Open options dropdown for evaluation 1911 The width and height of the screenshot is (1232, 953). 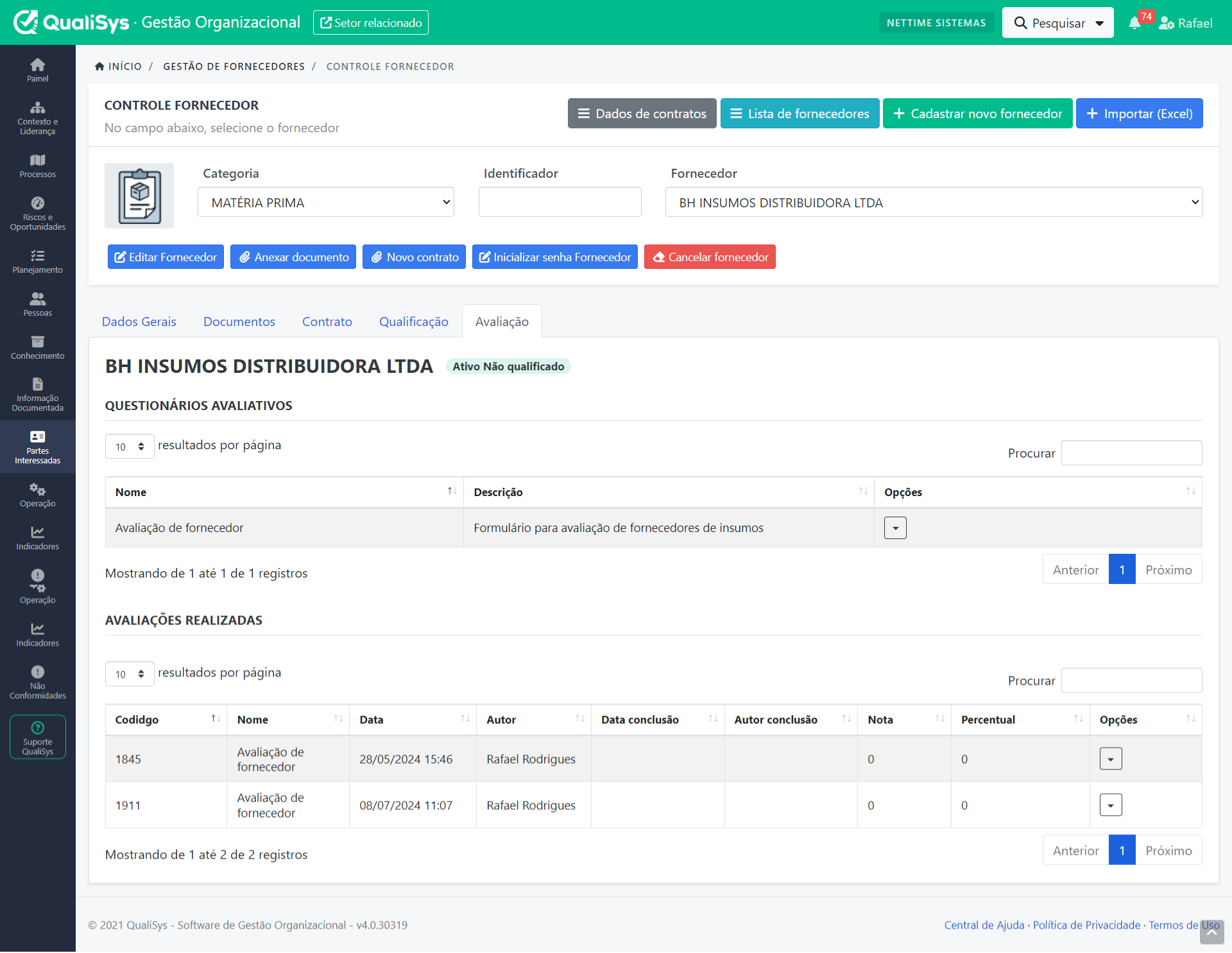1111,805
